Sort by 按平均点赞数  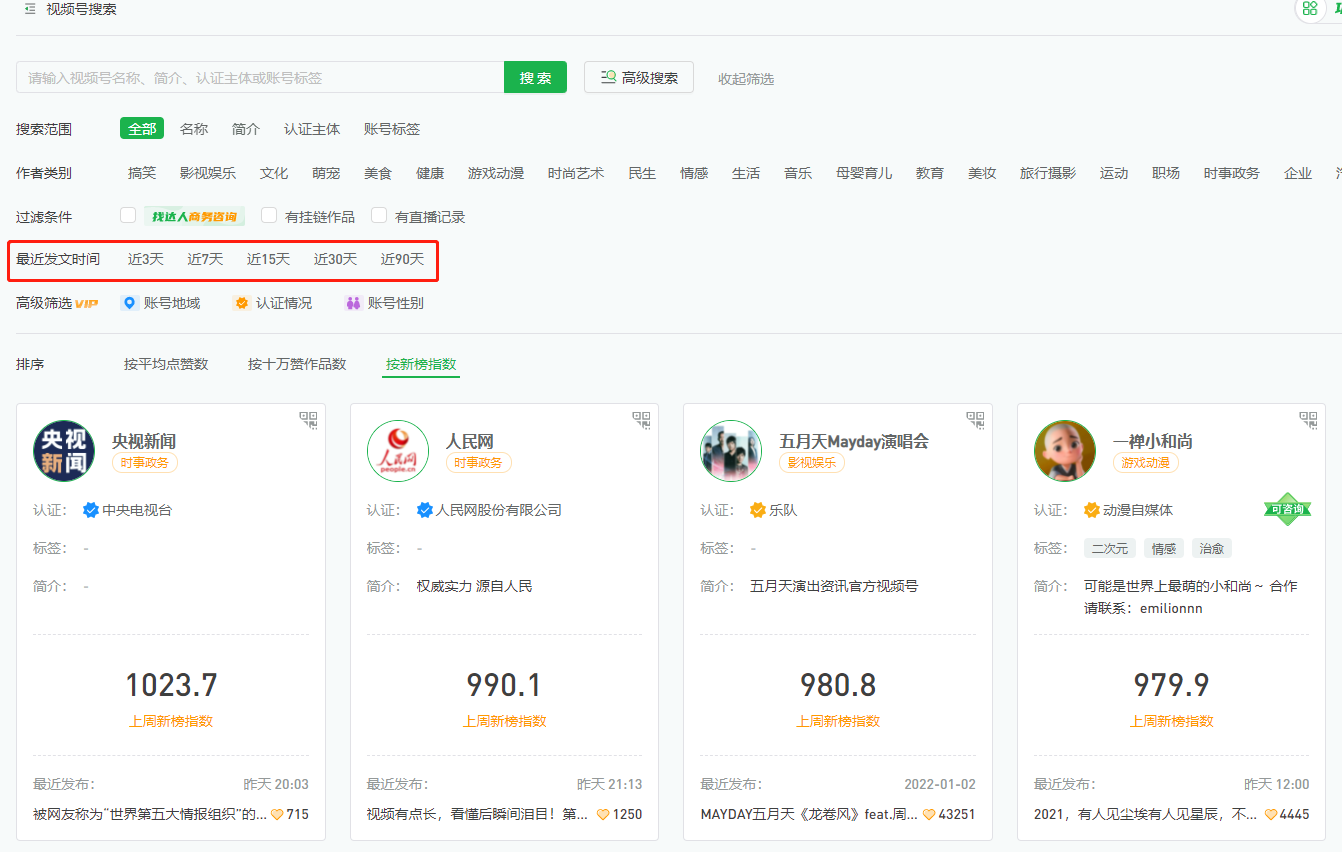click(166, 364)
